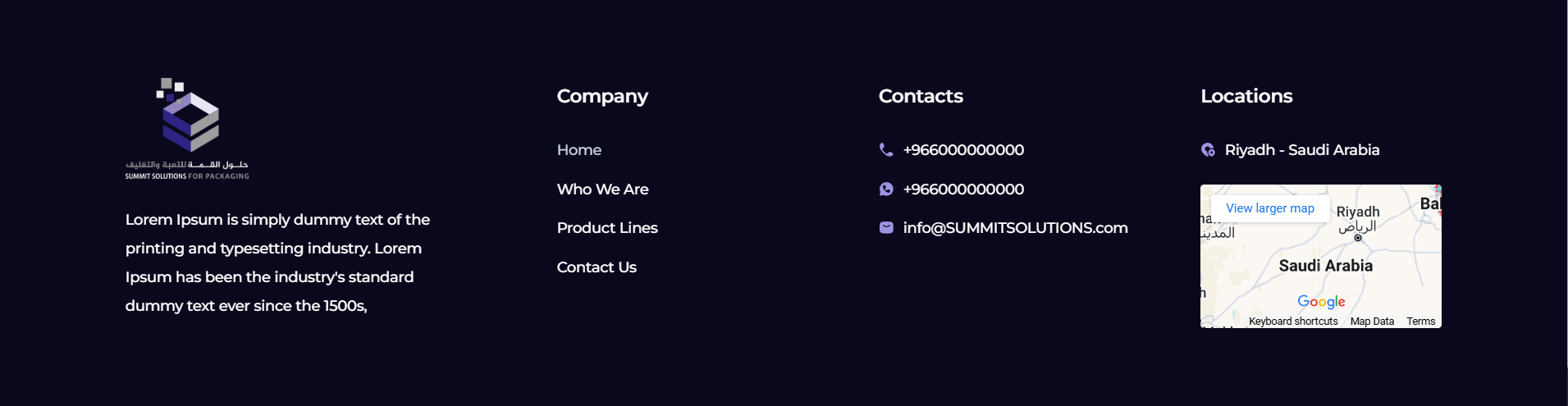This screenshot has height=406, width=1568.
Task: Click the WhatsApp chat icon
Action: 886,189
